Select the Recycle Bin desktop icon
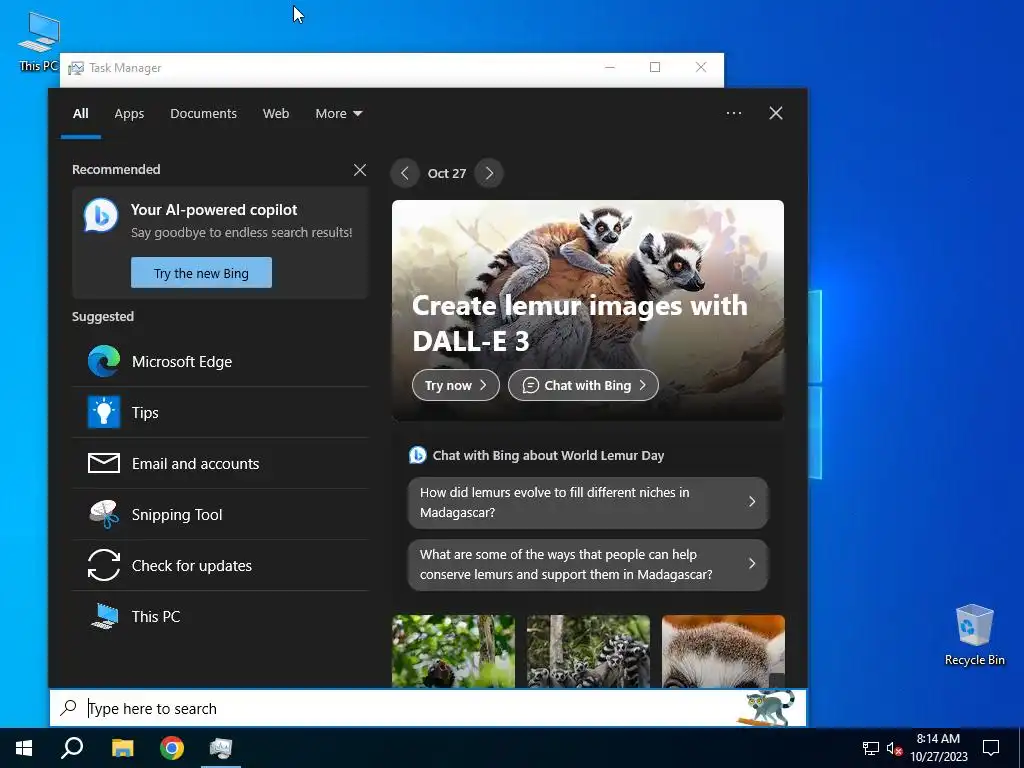The height and width of the screenshot is (768, 1024). click(x=974, y=635)
